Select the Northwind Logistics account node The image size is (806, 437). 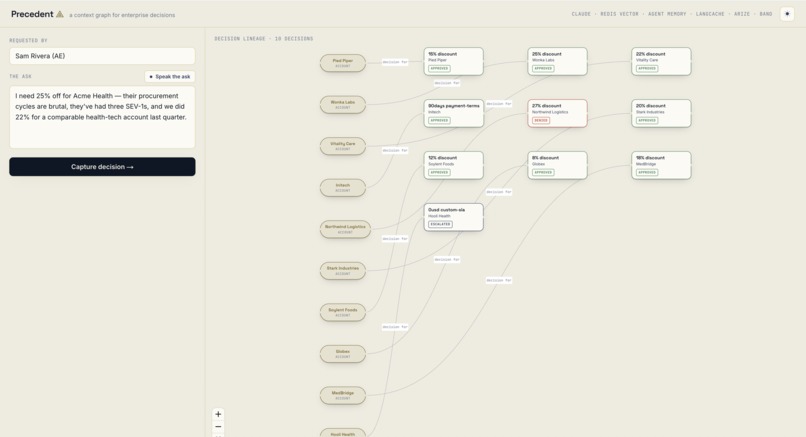click(345, 229)
